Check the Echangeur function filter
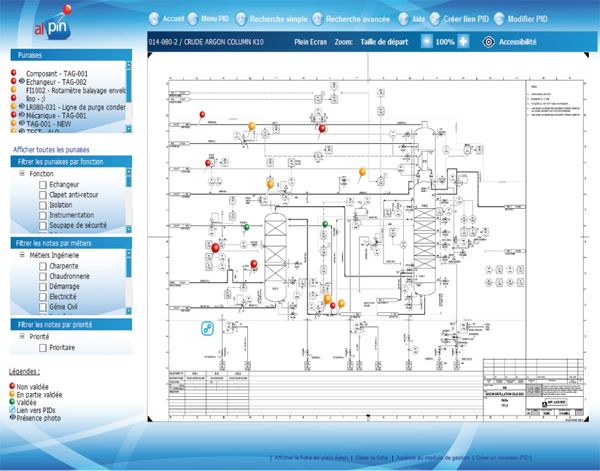 [43, 184]
